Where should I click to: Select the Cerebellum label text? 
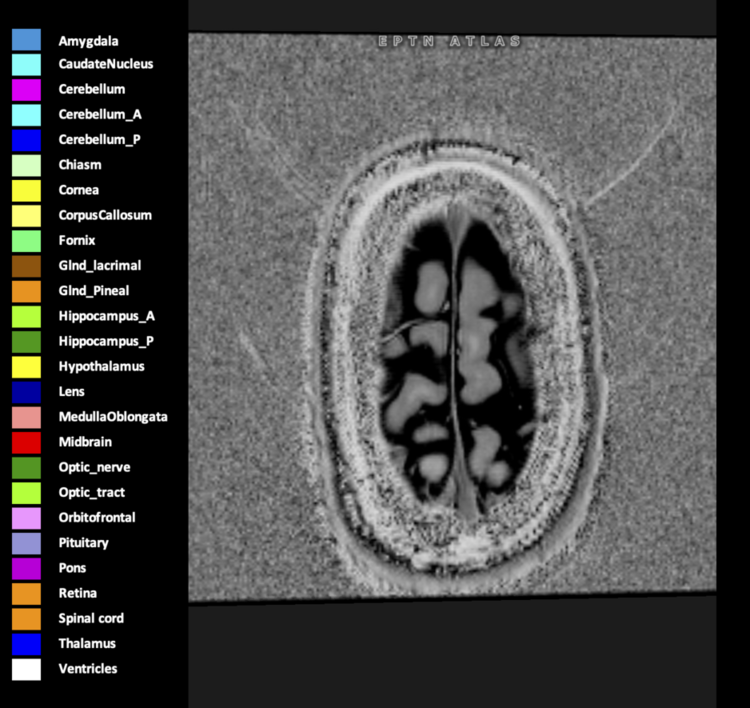[x=92, y=89]
